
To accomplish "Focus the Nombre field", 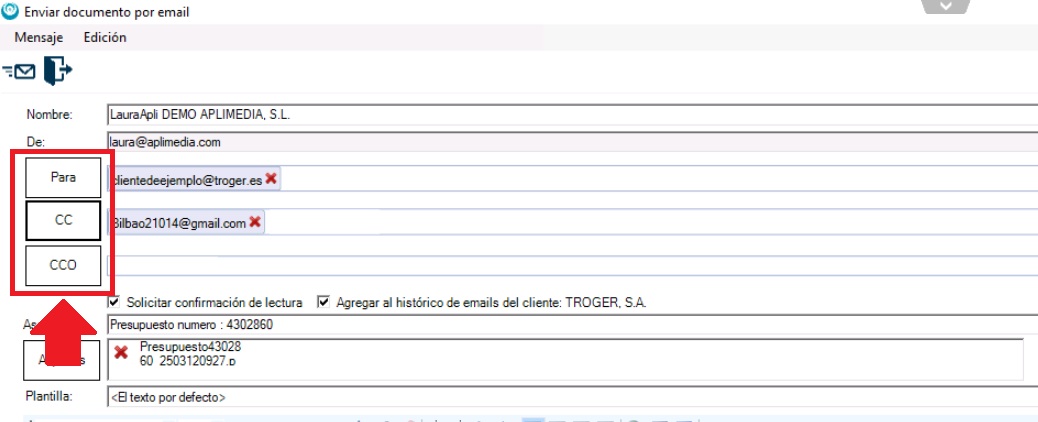I will (x=570, y=114).
